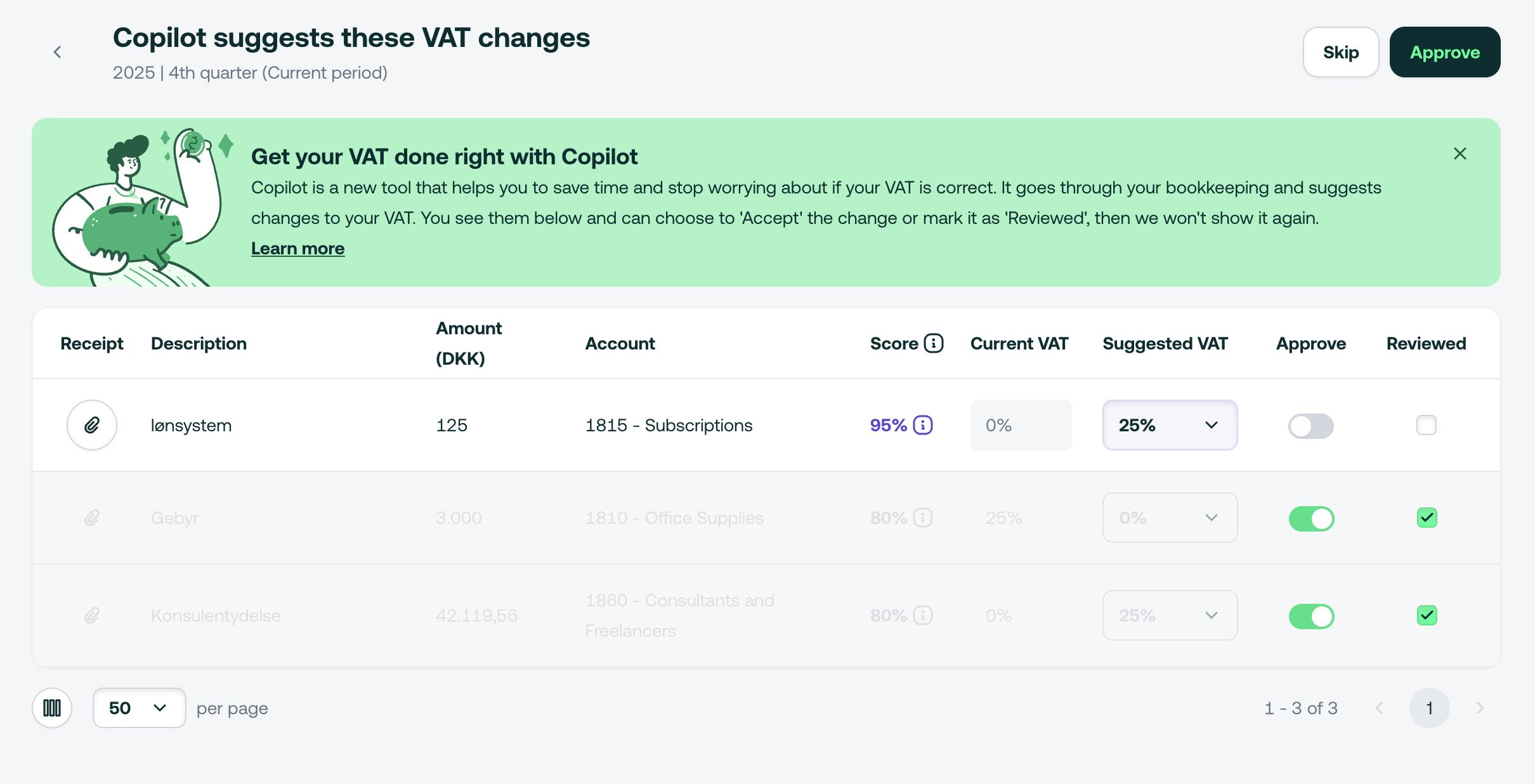Expand Suggested VAT dropdown for lønsystem
Screen dimensions: 1535x784
[x=1170, y=425]
